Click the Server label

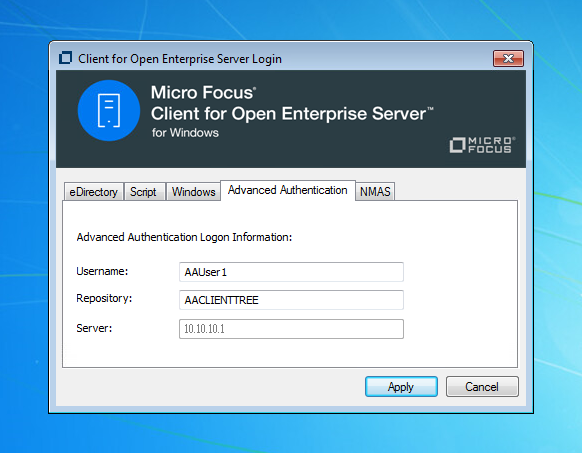point(94,328)
